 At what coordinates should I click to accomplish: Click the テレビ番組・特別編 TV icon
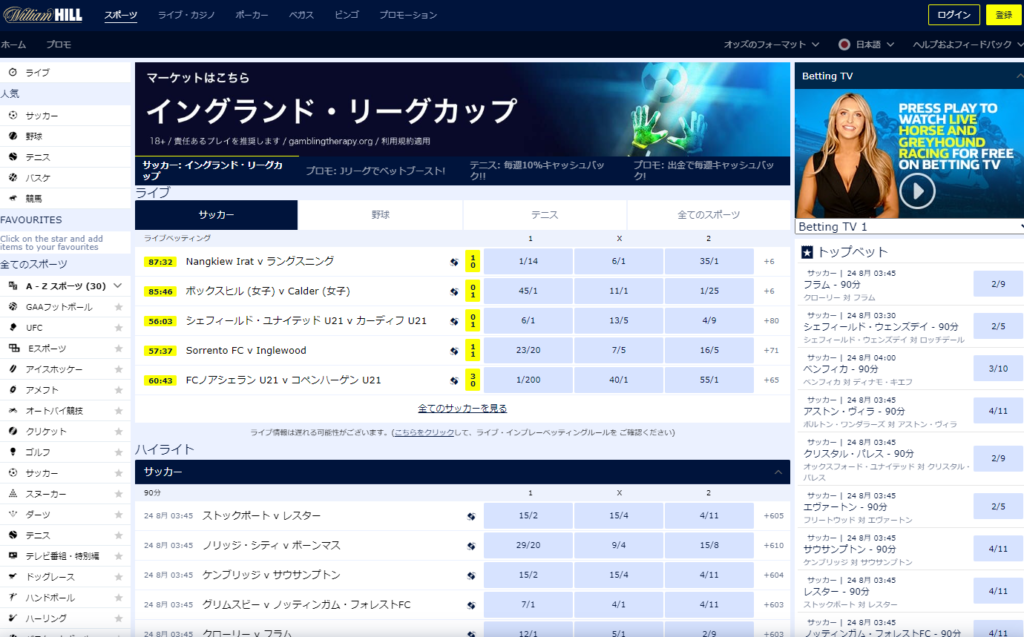tap(12, 555)
